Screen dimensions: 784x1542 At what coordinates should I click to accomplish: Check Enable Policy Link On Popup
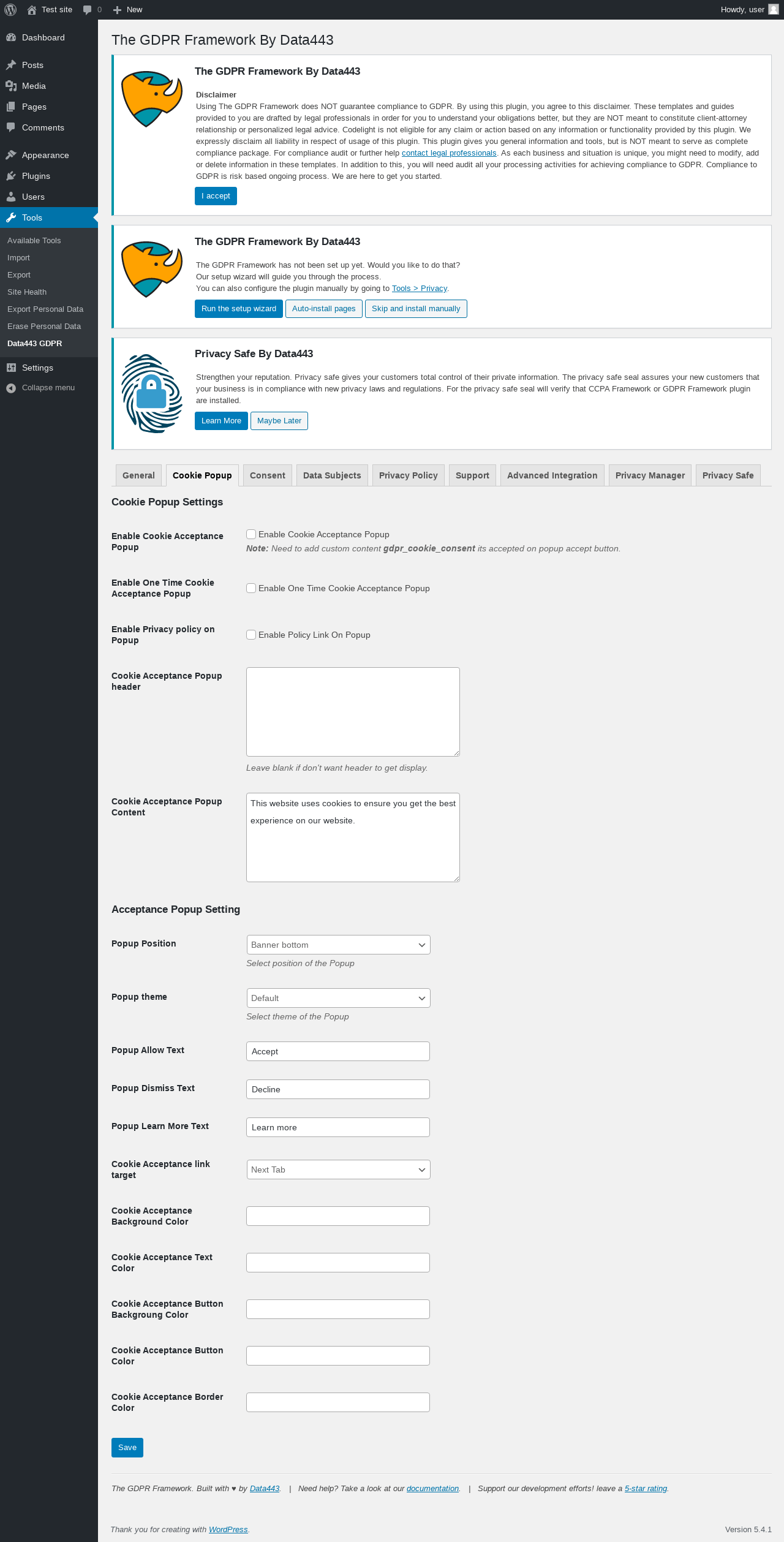tap(251, 635)
